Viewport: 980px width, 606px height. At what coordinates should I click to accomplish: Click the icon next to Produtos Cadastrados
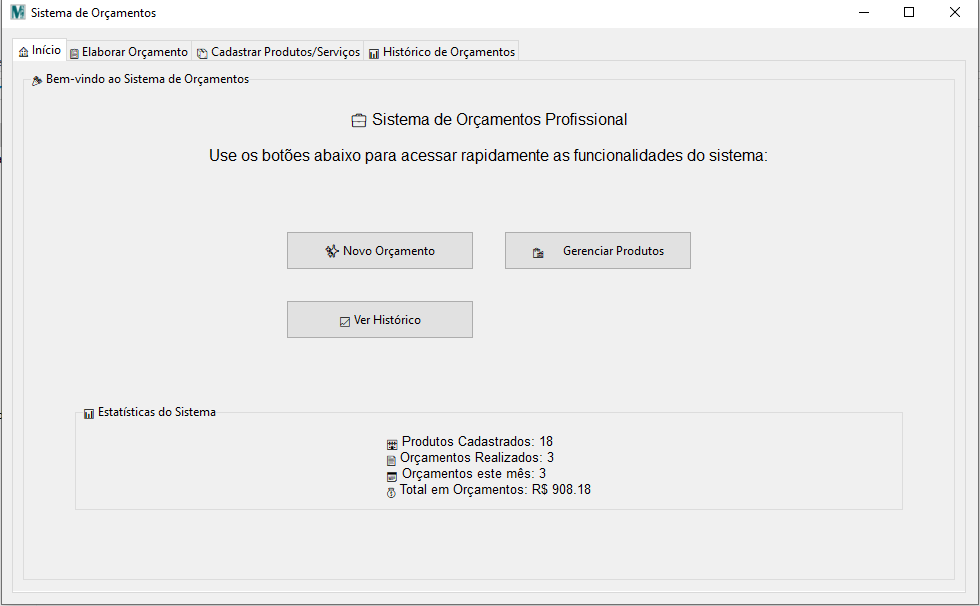click(392, 443)
